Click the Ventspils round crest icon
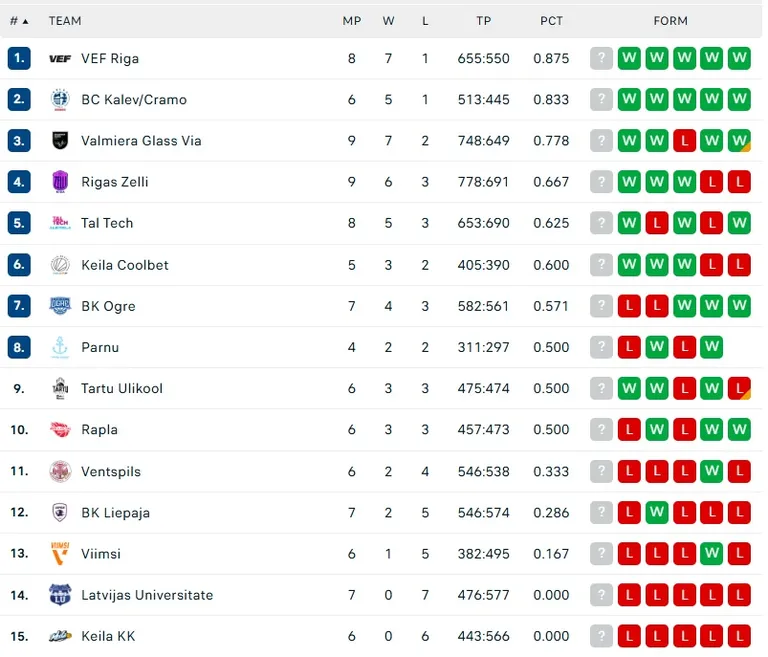Screen dimensions: 768x657 click(x=60, y=471)
